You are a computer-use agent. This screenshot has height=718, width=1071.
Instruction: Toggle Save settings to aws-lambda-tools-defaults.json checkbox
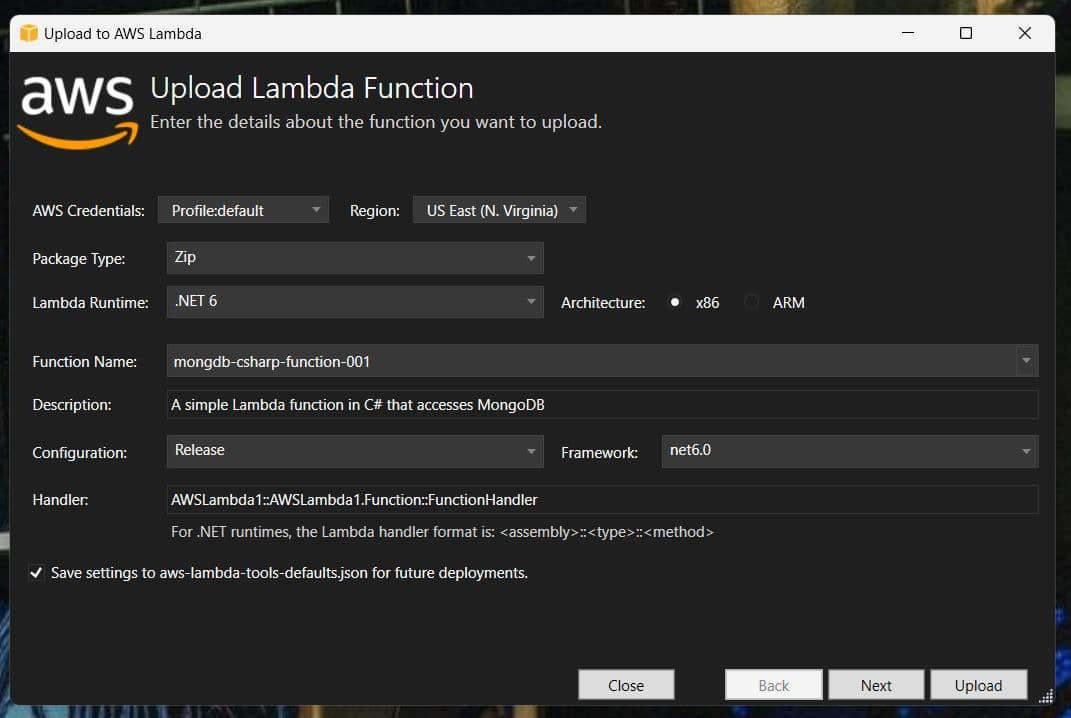click(37, 573)
